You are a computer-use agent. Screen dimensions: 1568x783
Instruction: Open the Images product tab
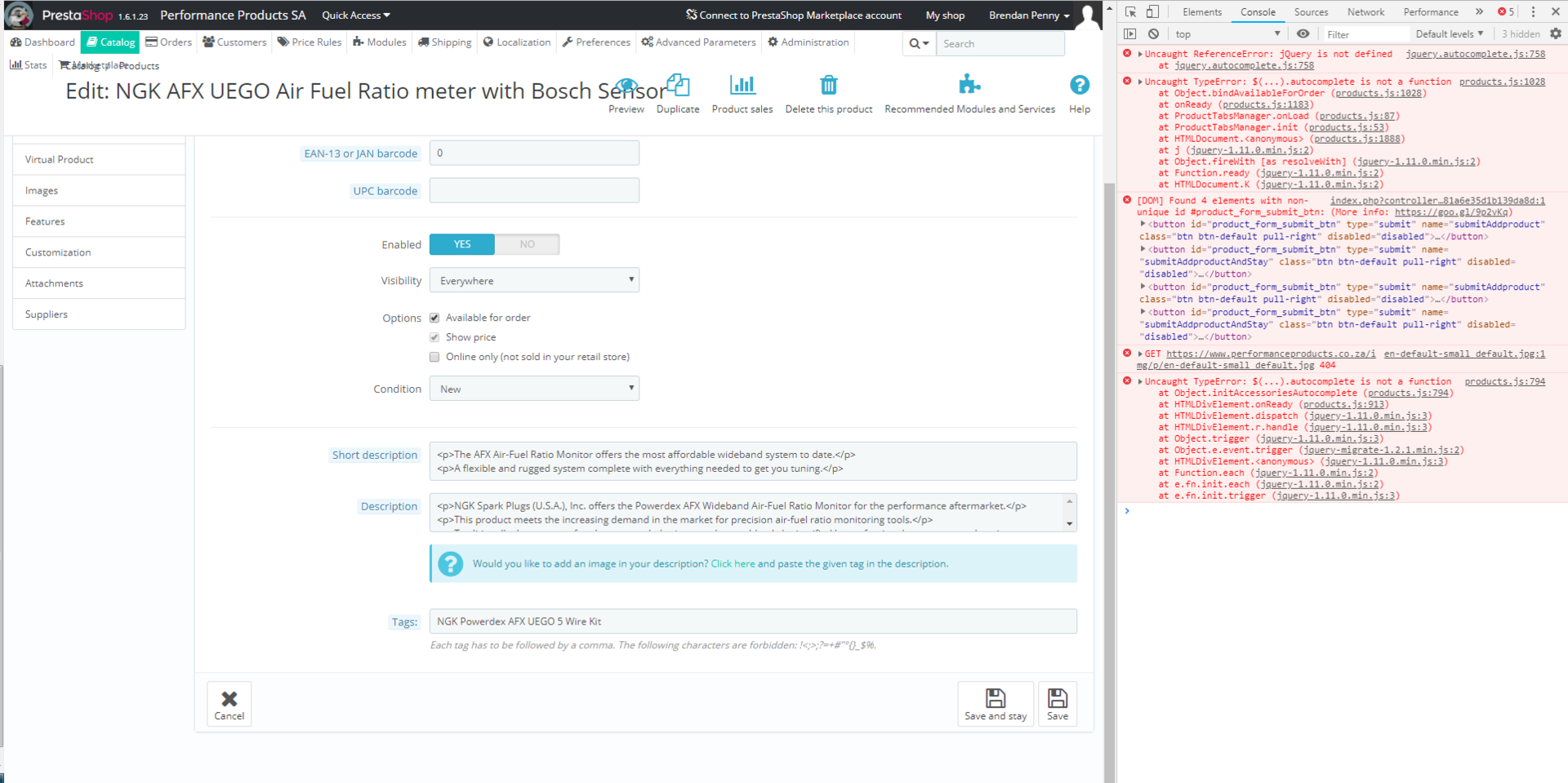(x=99, y=190)
